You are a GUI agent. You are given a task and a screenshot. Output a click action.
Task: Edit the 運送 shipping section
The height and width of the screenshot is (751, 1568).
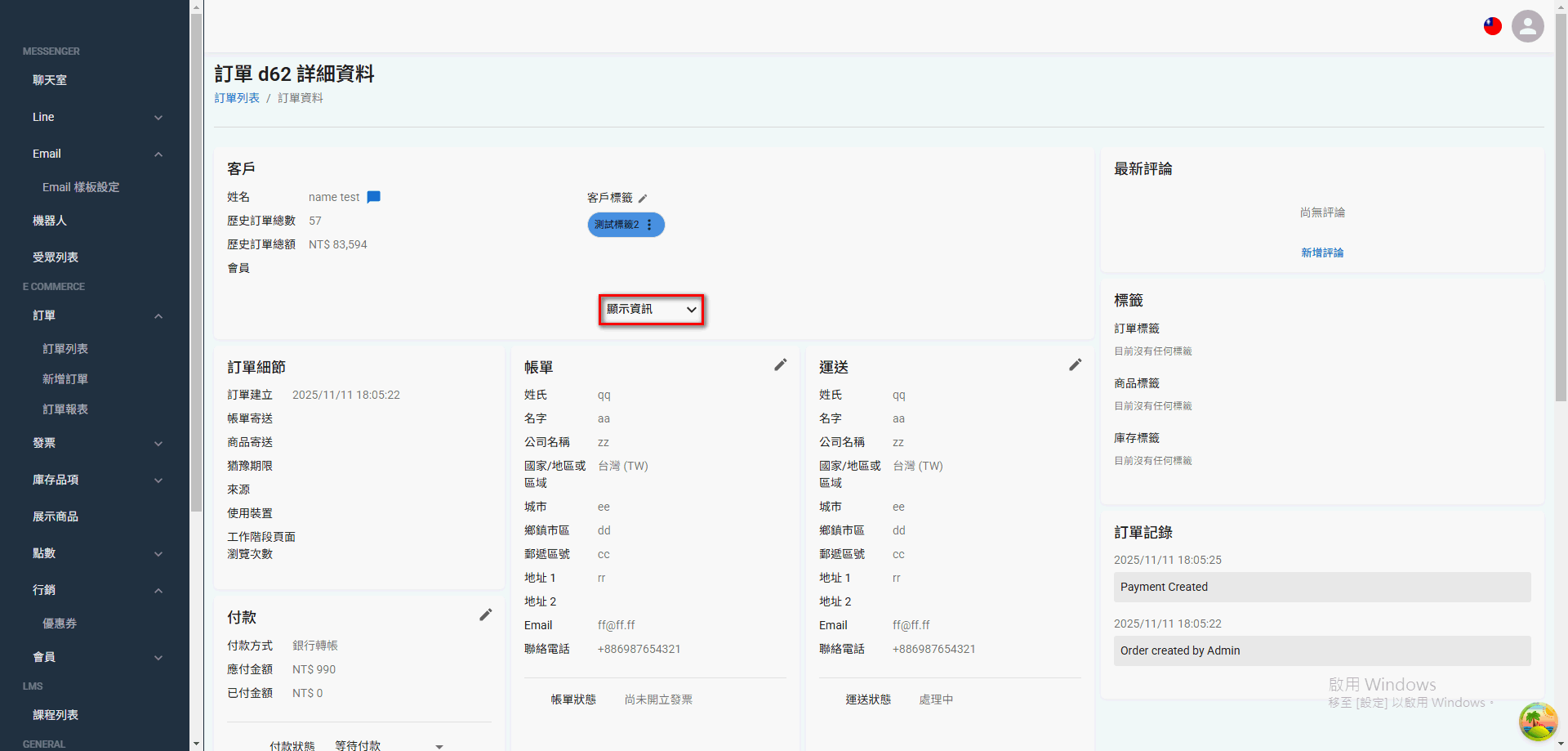point(1076,364)
